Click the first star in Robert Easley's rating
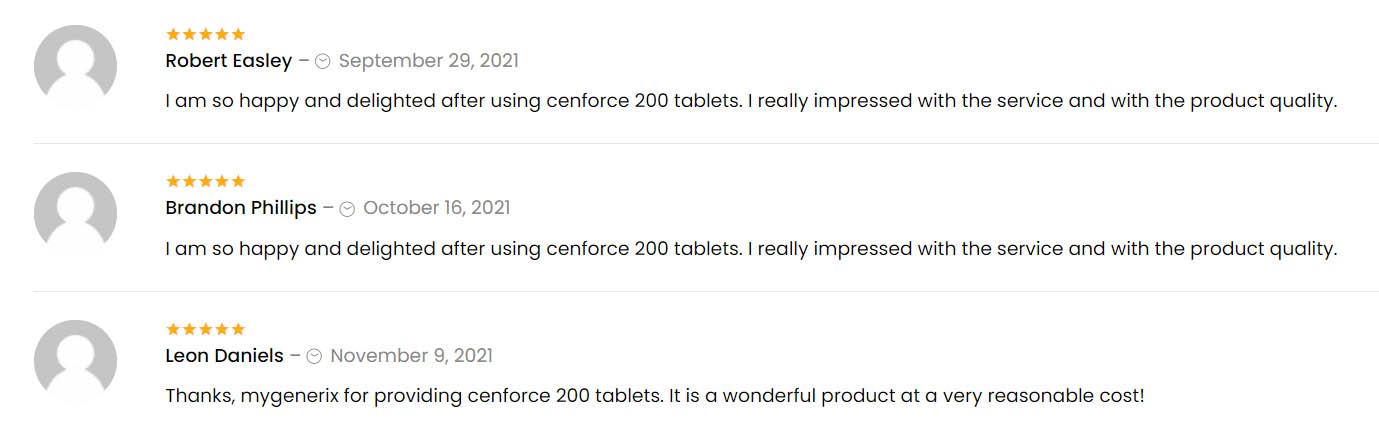 (x=173, y=34)
